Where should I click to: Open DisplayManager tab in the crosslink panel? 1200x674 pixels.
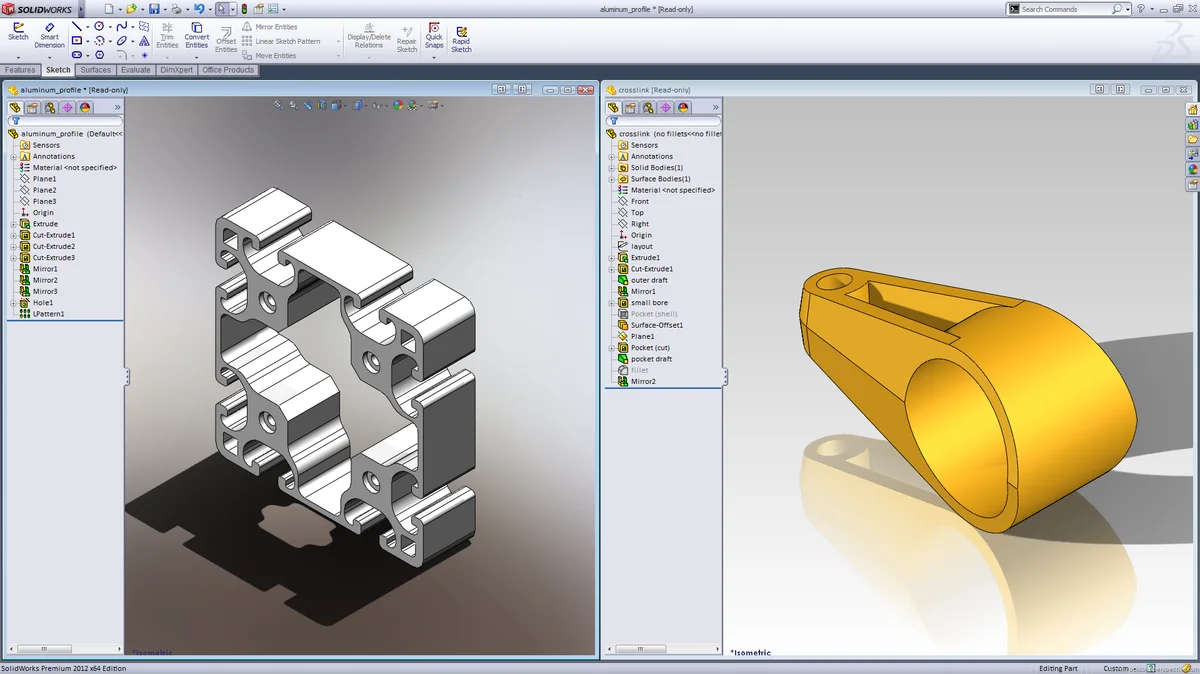(683, 107)
